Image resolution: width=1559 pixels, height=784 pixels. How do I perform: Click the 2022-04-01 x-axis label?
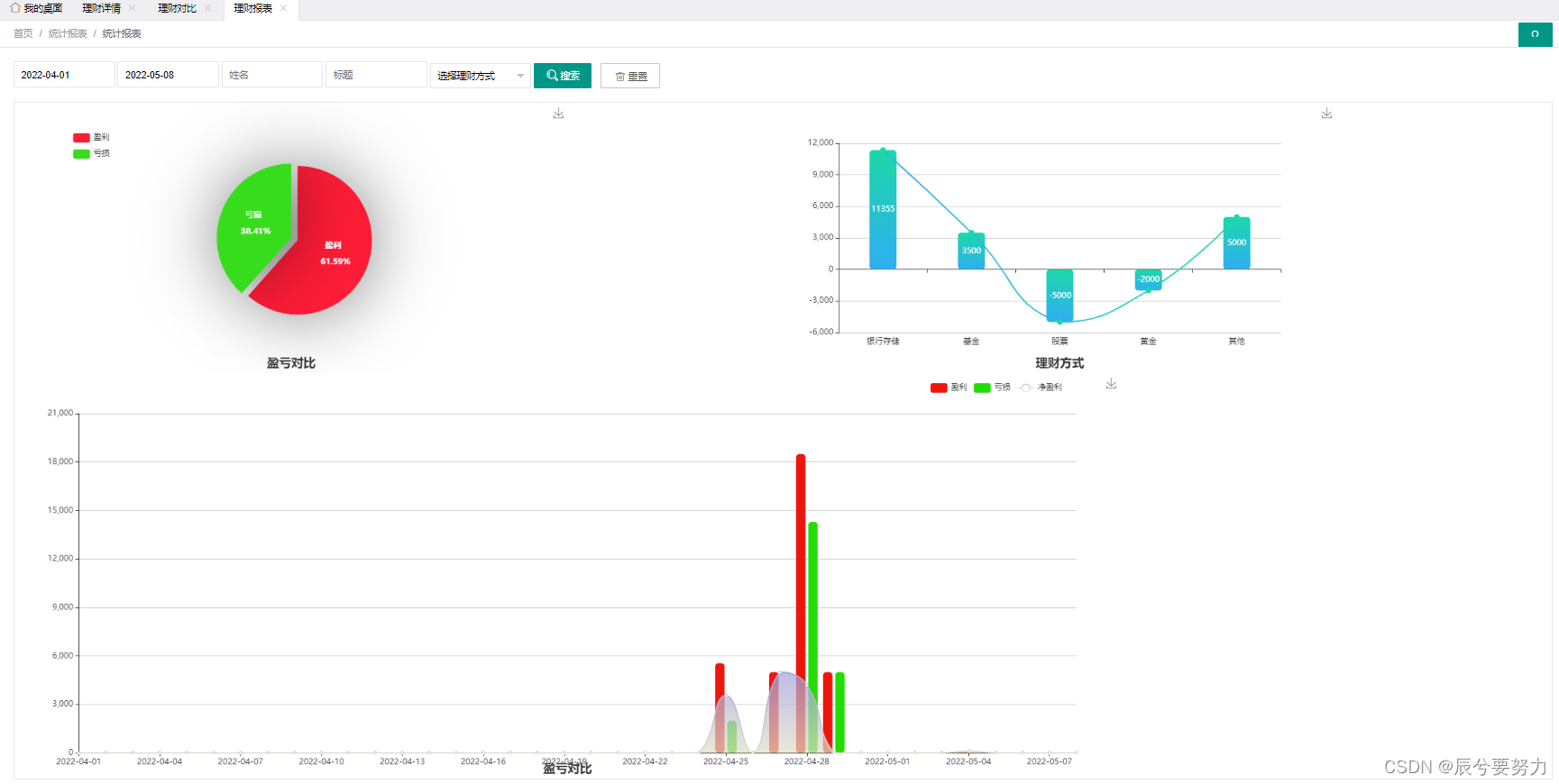click(78, 761)
